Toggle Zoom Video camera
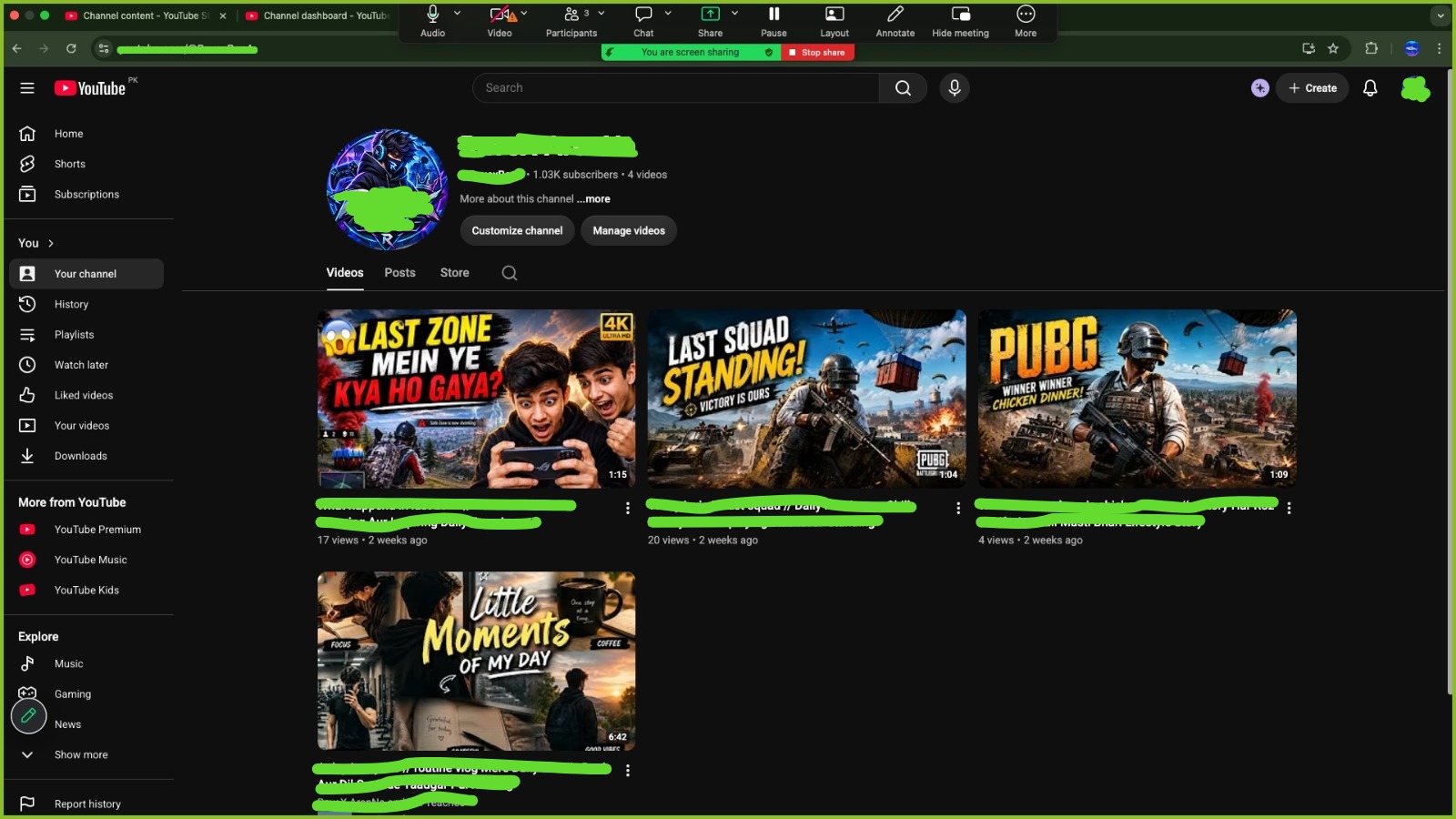 [500, 21]
